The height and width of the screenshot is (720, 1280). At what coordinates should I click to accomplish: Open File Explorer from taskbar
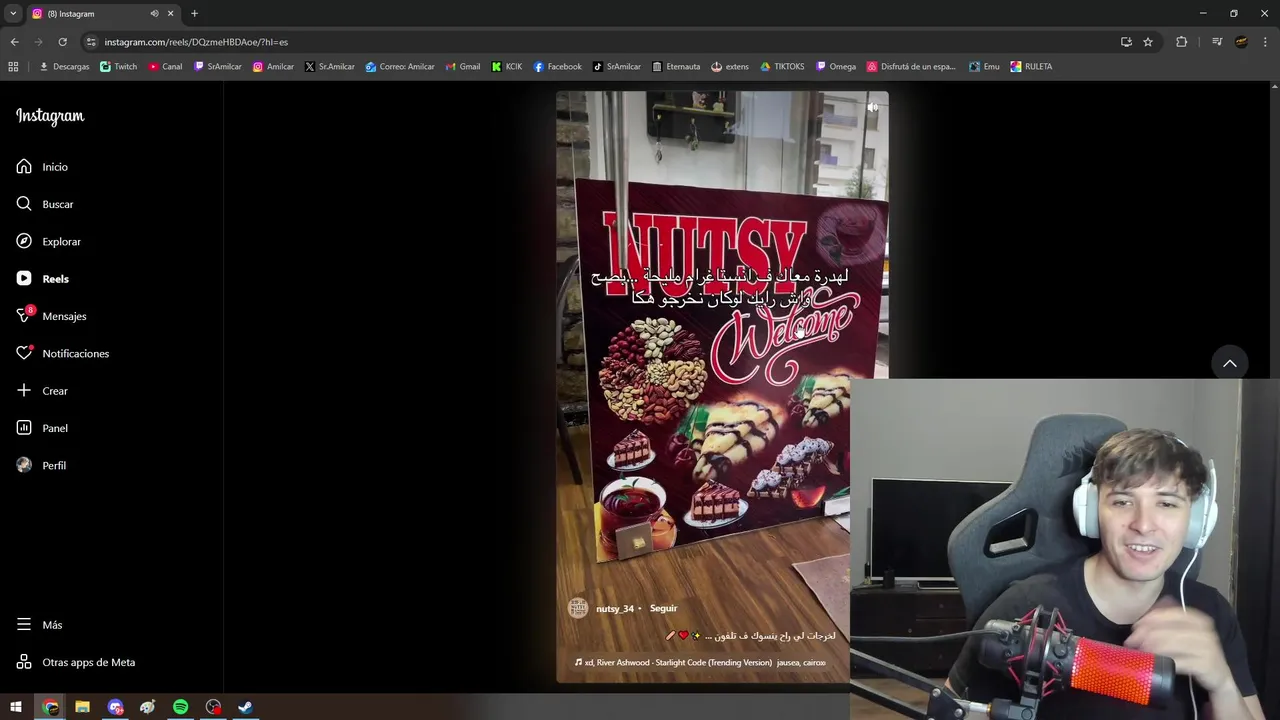point(82,707)
